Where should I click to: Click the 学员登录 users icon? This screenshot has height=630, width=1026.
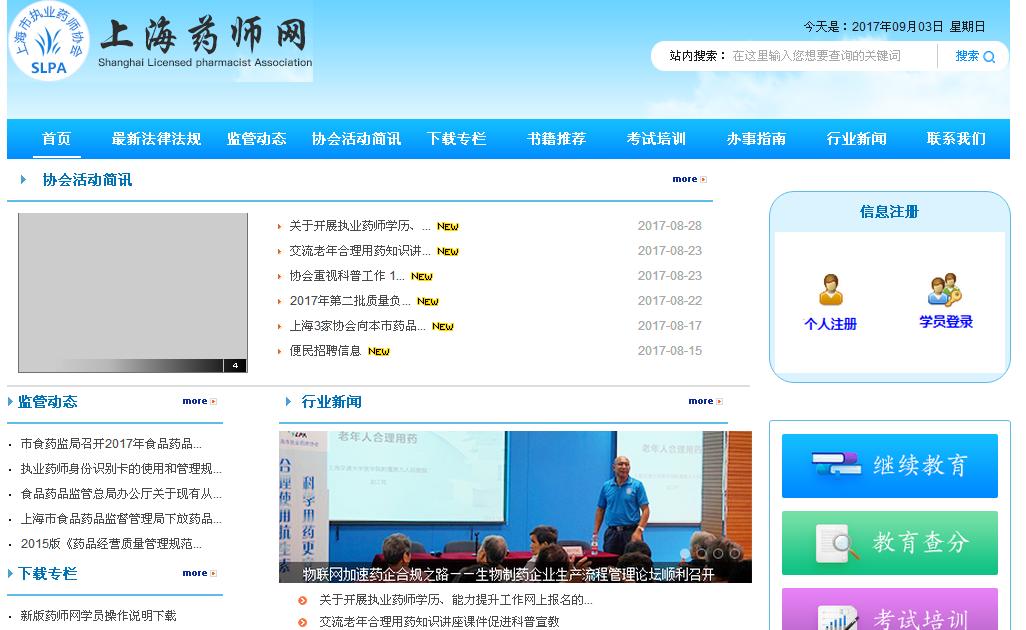(945, 290)
